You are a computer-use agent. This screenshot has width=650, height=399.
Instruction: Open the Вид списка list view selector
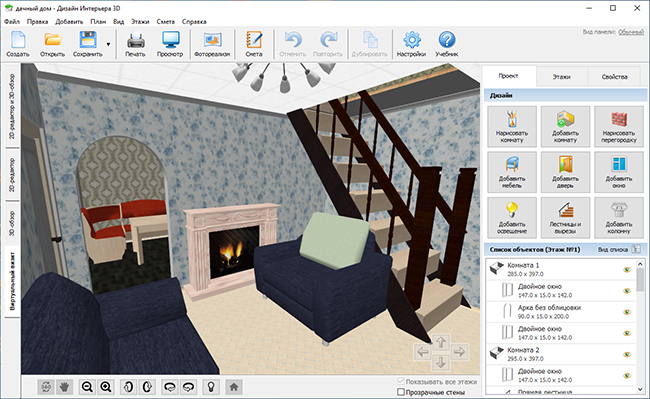tap(636, 249)
